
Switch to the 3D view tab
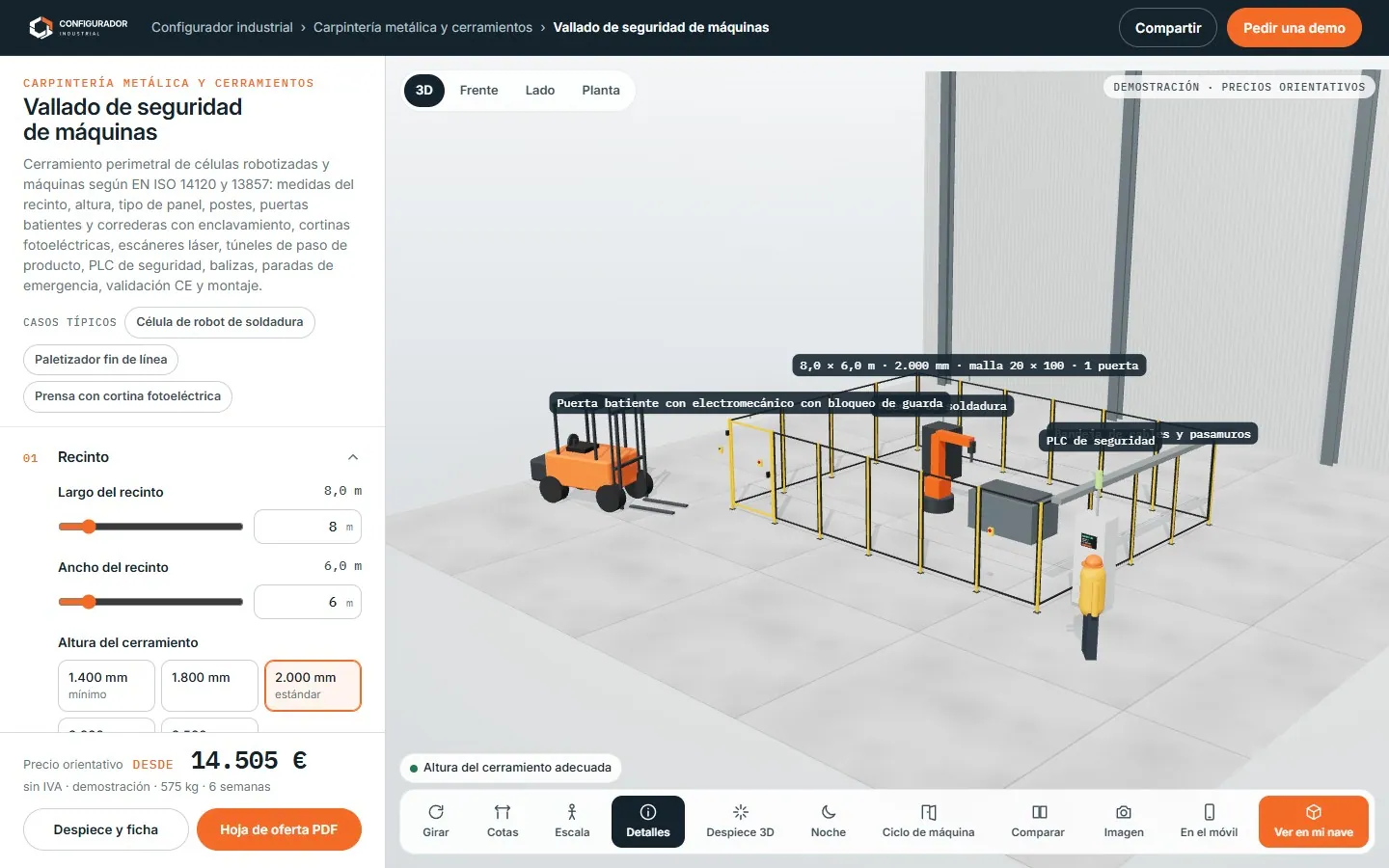[424, 91]
